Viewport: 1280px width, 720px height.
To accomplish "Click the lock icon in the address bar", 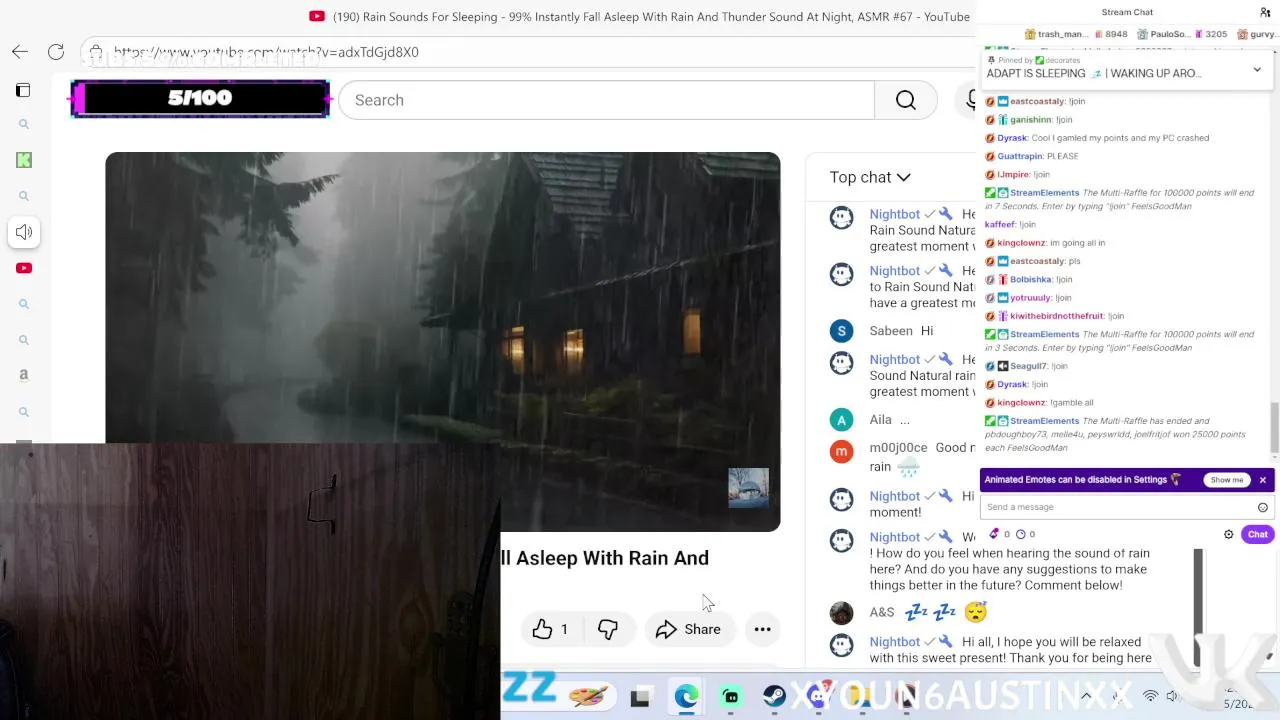I will coord(95,51).
